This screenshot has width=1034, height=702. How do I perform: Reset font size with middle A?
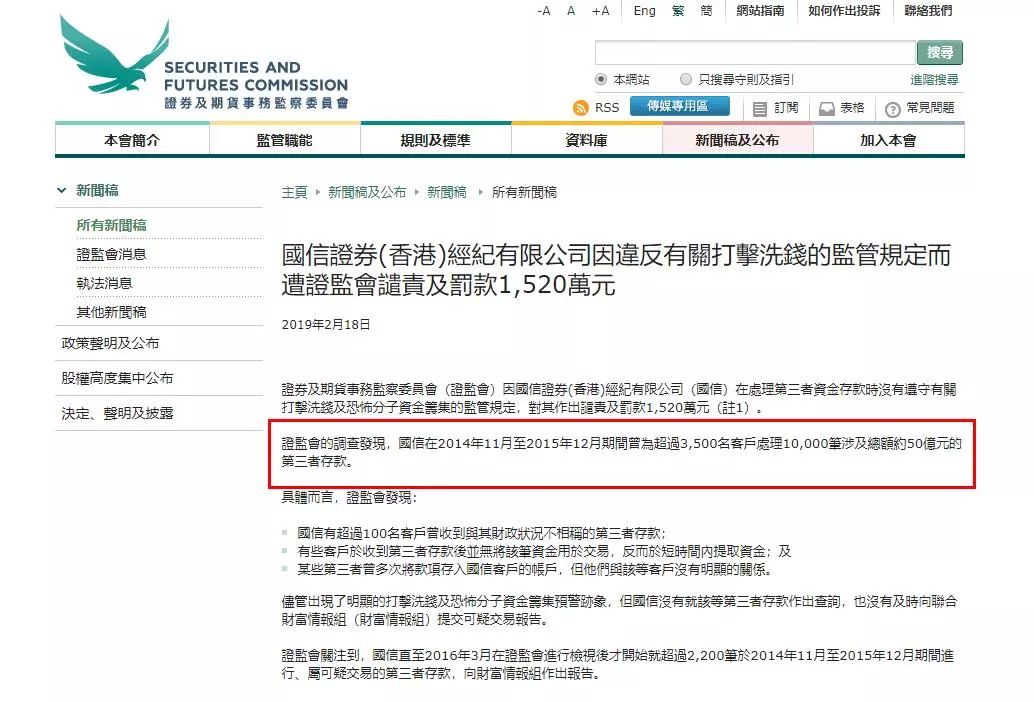(x=571, y=11)
